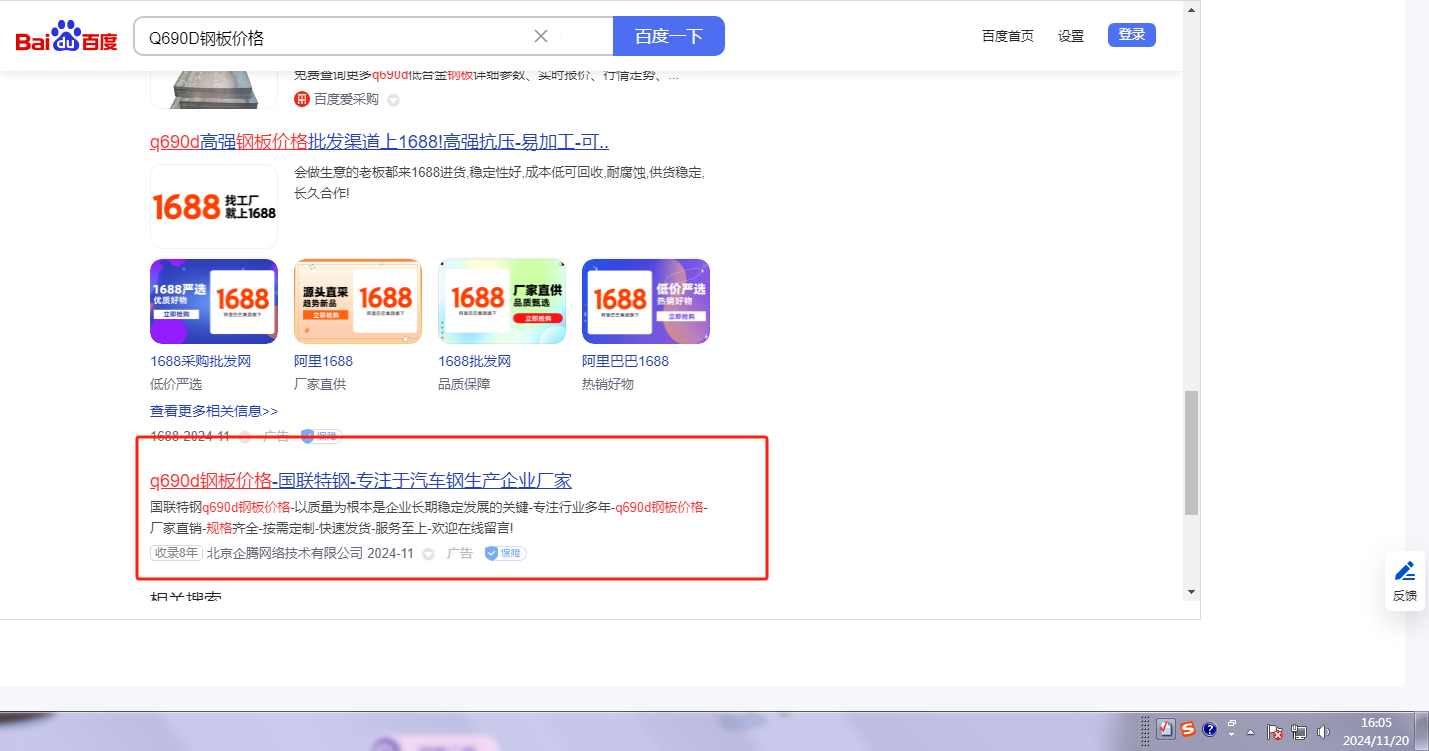Click the Sogou input method tray icon
Image resolution: width=1429 pixels, height=751 pixels.
(x=1188, y=729)
